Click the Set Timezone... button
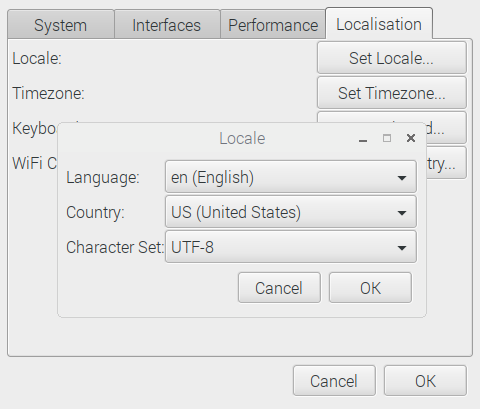480x409 pixels. [x=392, y=93]
